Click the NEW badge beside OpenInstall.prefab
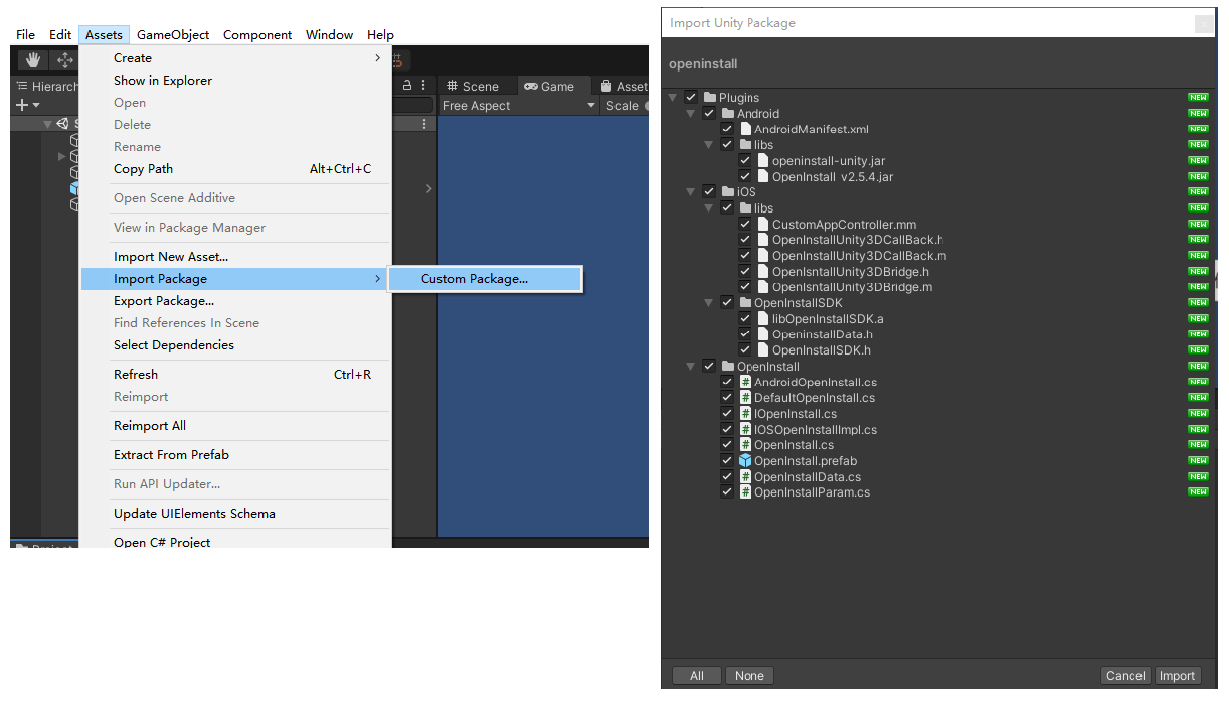This screenshot has height=707, width=1229. coord(1198,461)
